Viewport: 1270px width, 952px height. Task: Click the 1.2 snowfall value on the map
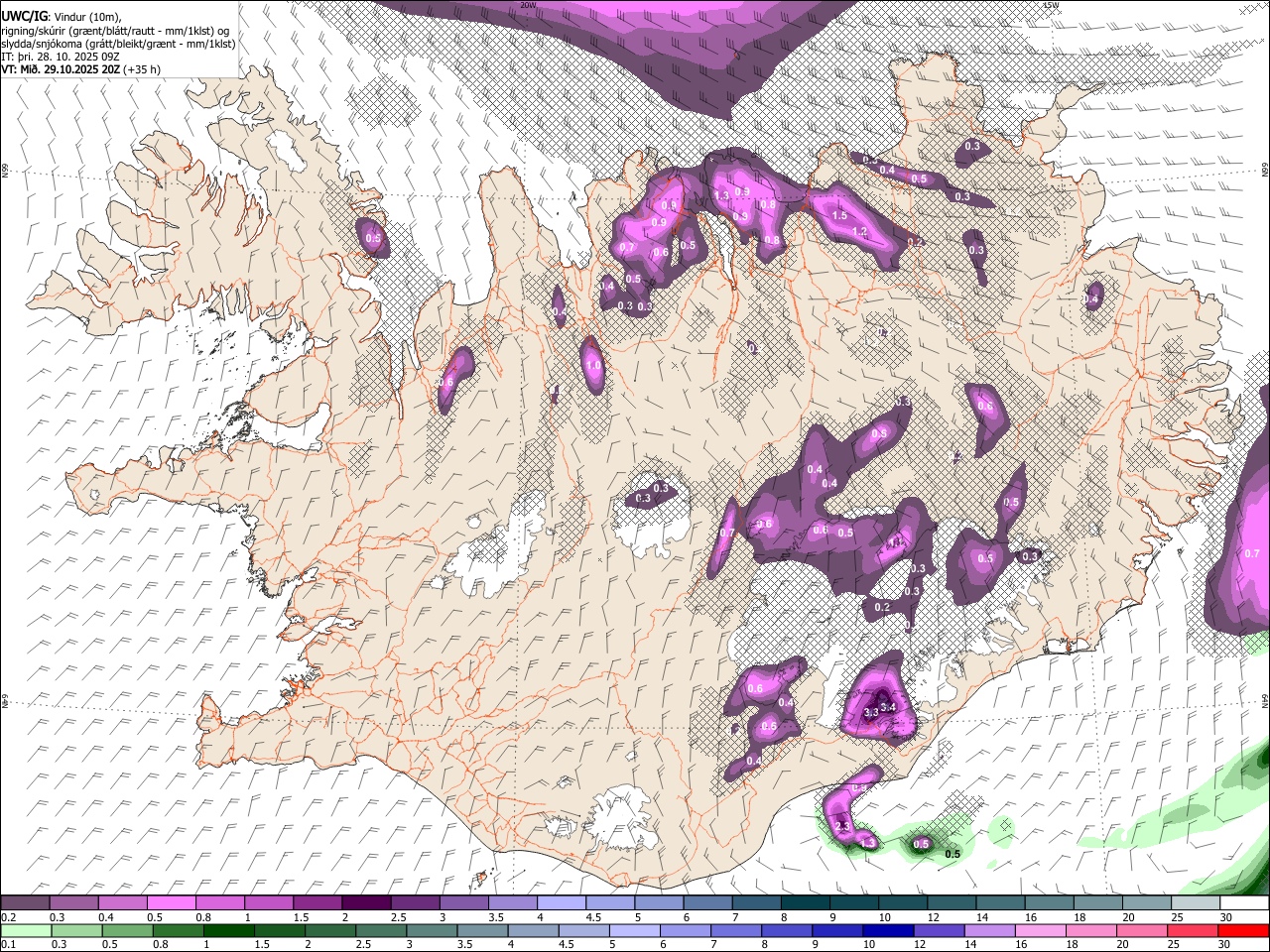pos(860,232)
